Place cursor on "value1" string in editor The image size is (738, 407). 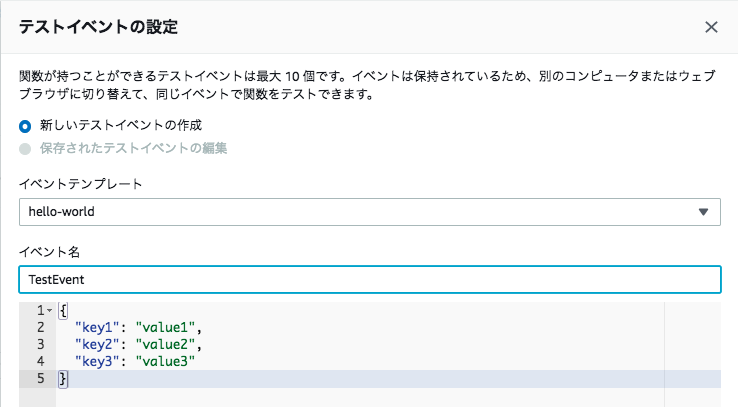(x=165, y=327)
